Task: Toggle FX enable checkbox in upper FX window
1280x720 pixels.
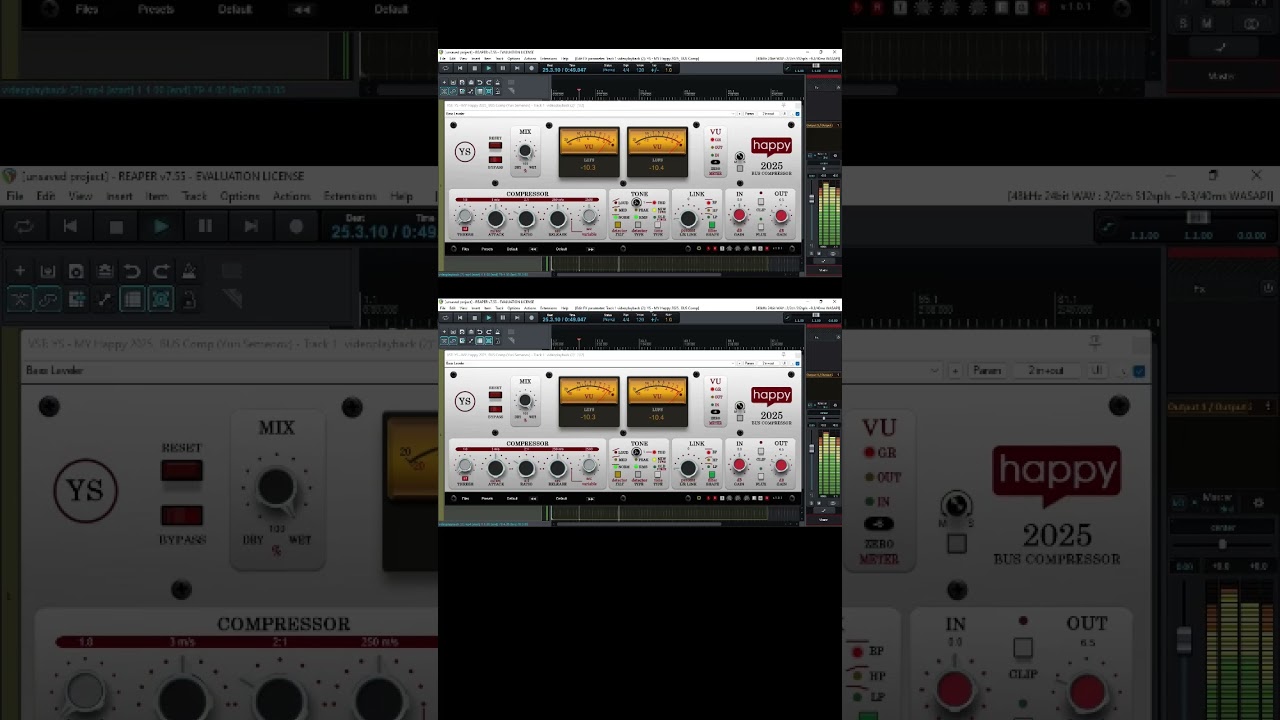Action: click(797, 113)
